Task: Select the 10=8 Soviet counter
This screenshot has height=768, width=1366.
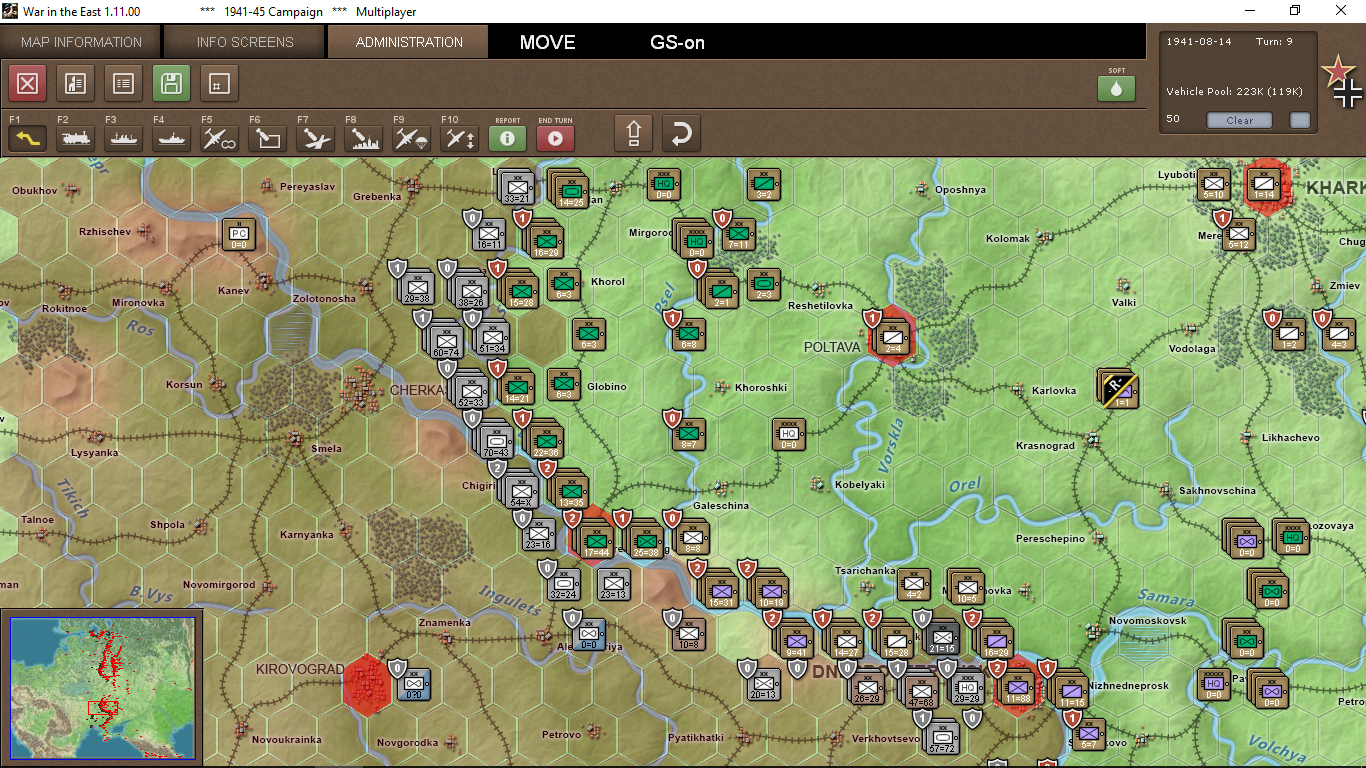Action: [689, 634]
